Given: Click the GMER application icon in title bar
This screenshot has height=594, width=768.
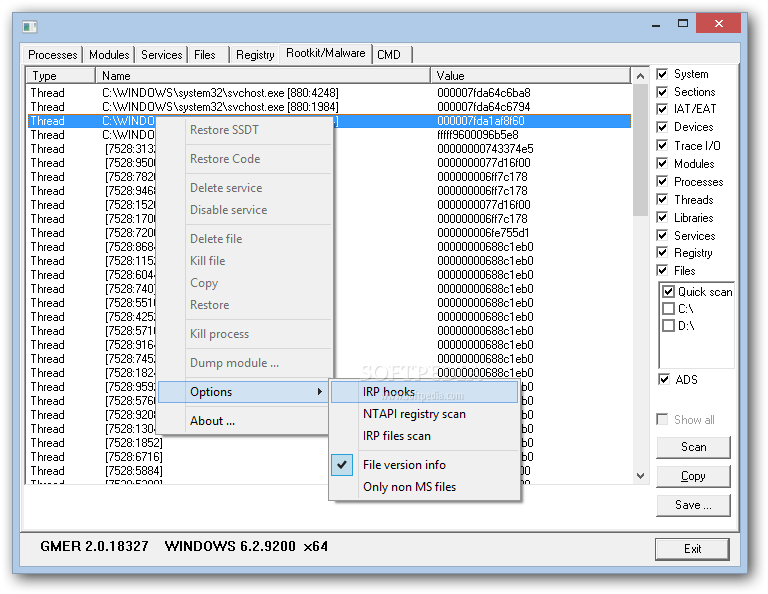Looking at the screenshot, I should click(30, 26).
